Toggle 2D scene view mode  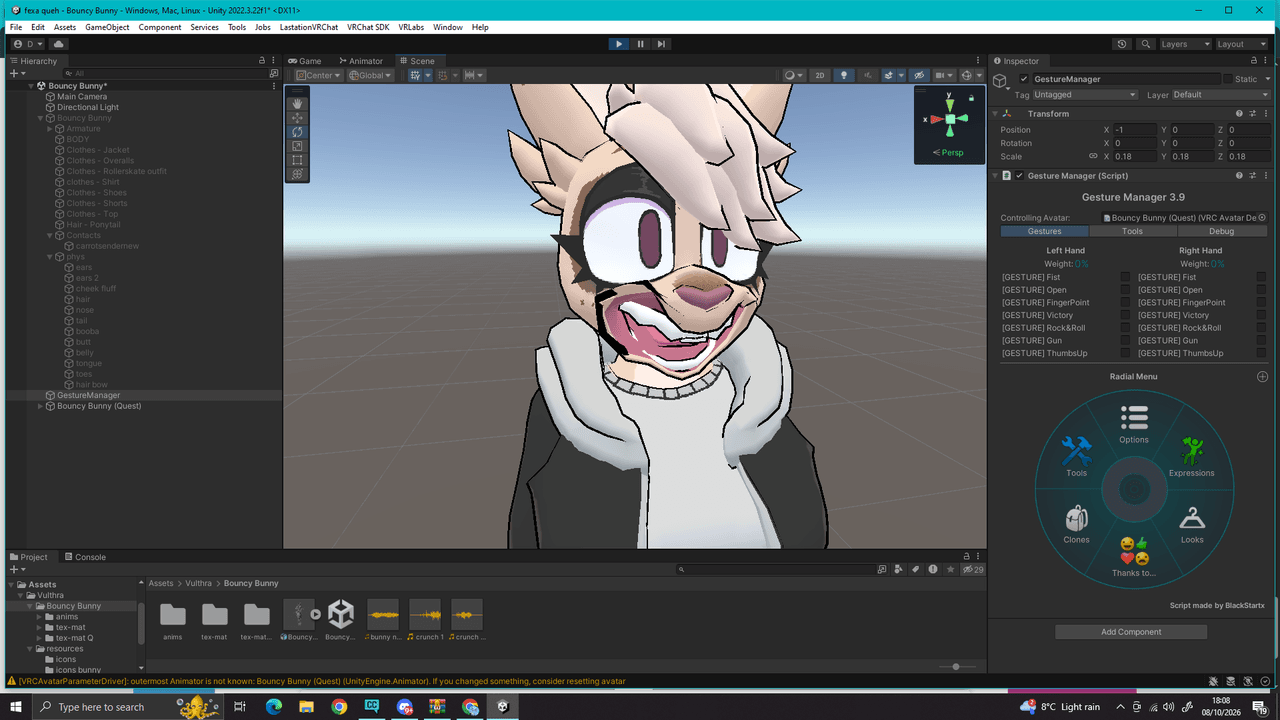pos(820,75)
